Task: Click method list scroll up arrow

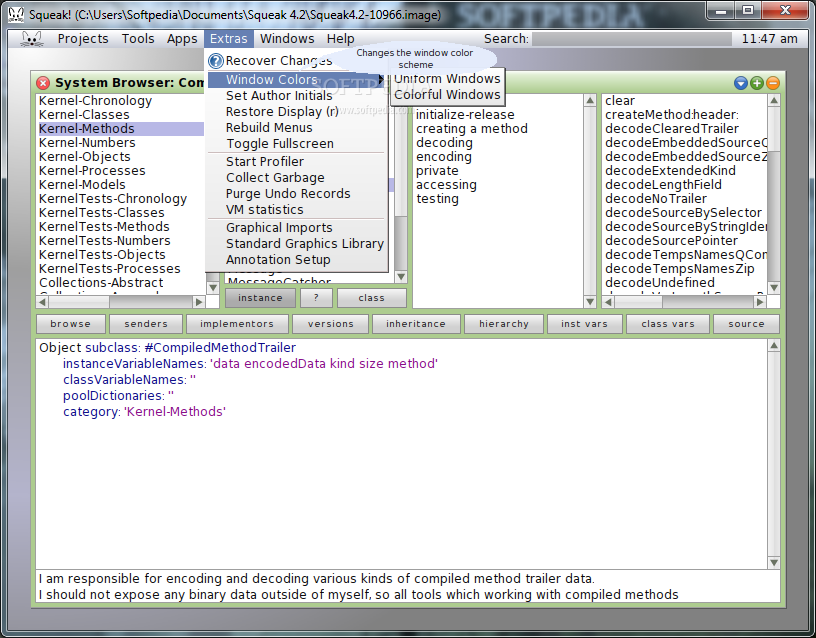Action: (774, 100)
